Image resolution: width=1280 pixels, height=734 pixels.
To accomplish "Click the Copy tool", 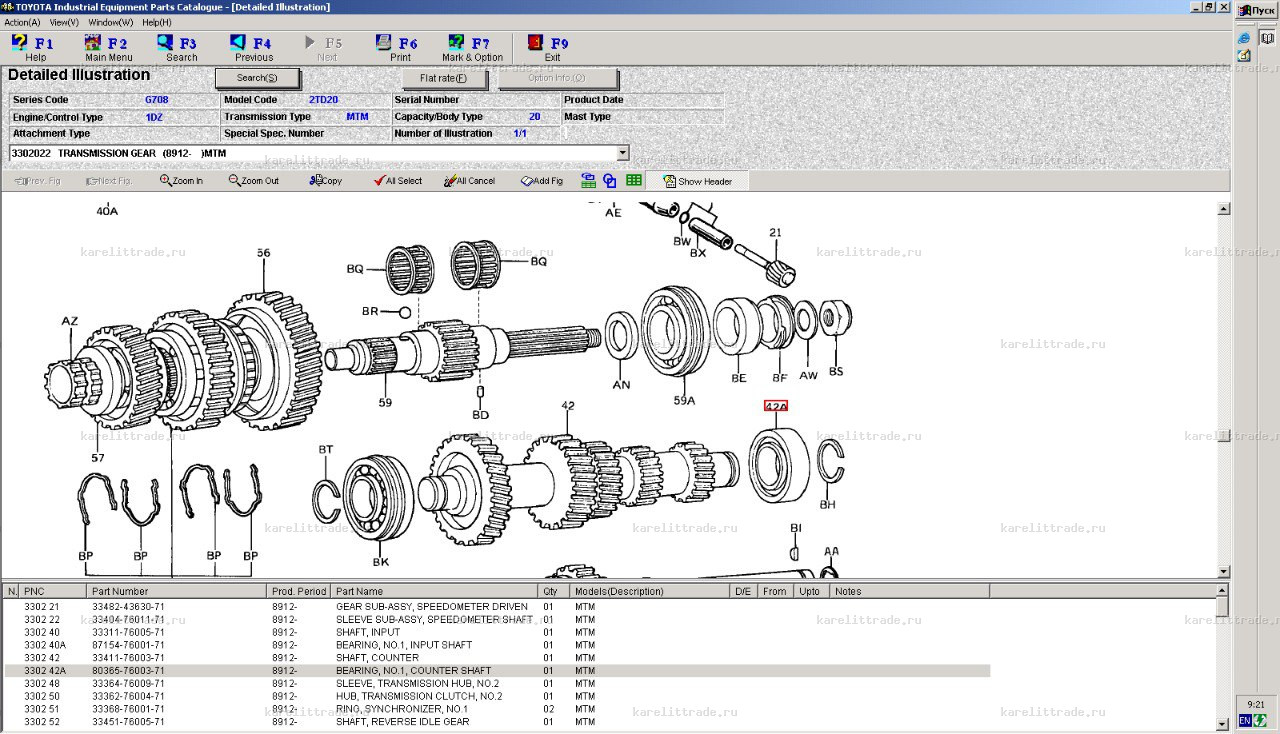I will tap(326, 181).
